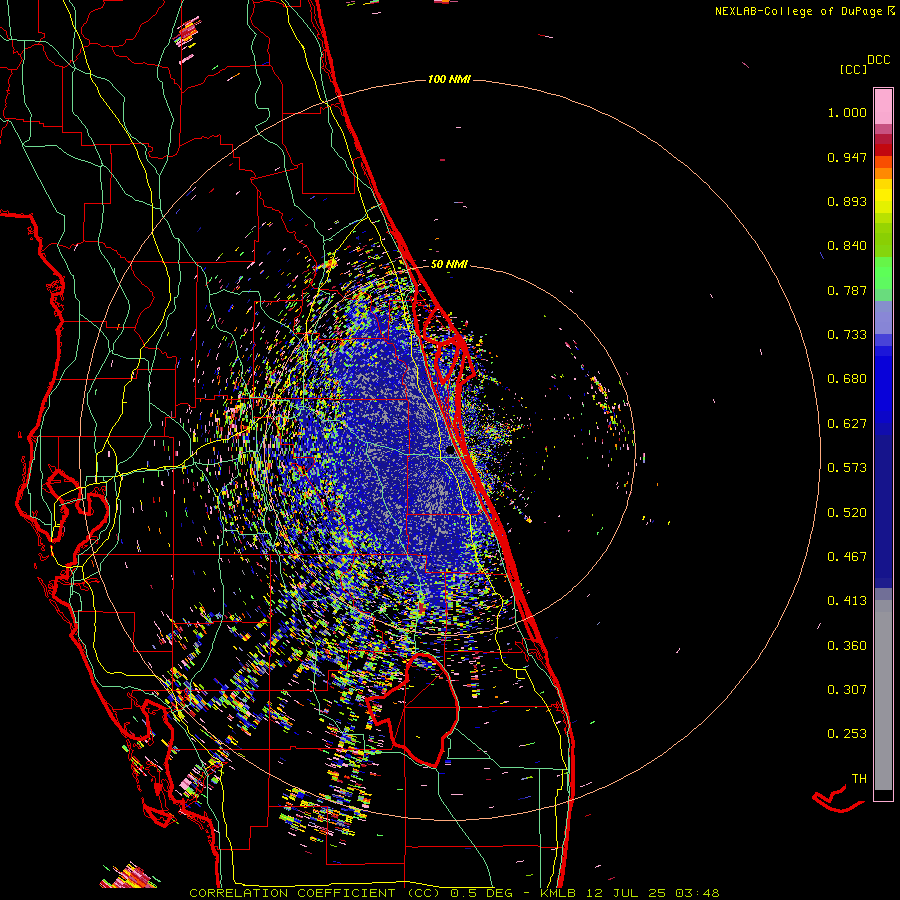900x900 pixels.
Task: Click the 100 NMI range ring label
Action: point(449,79)
